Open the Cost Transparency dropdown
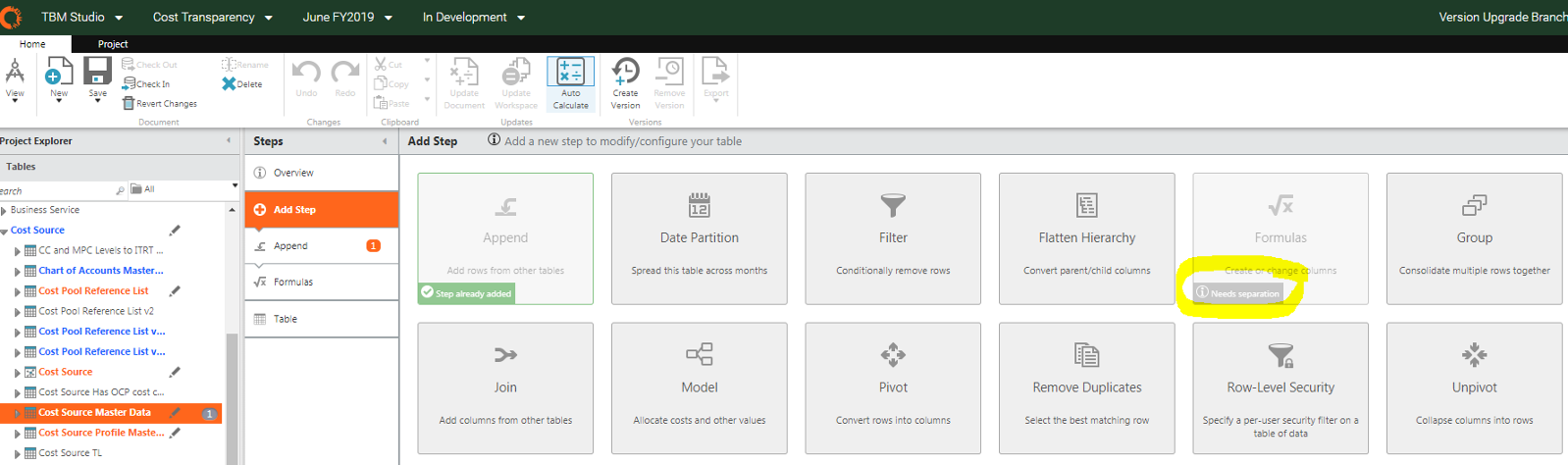The width and height of the screenshot is (1568, 465). (x=212, y=17)
